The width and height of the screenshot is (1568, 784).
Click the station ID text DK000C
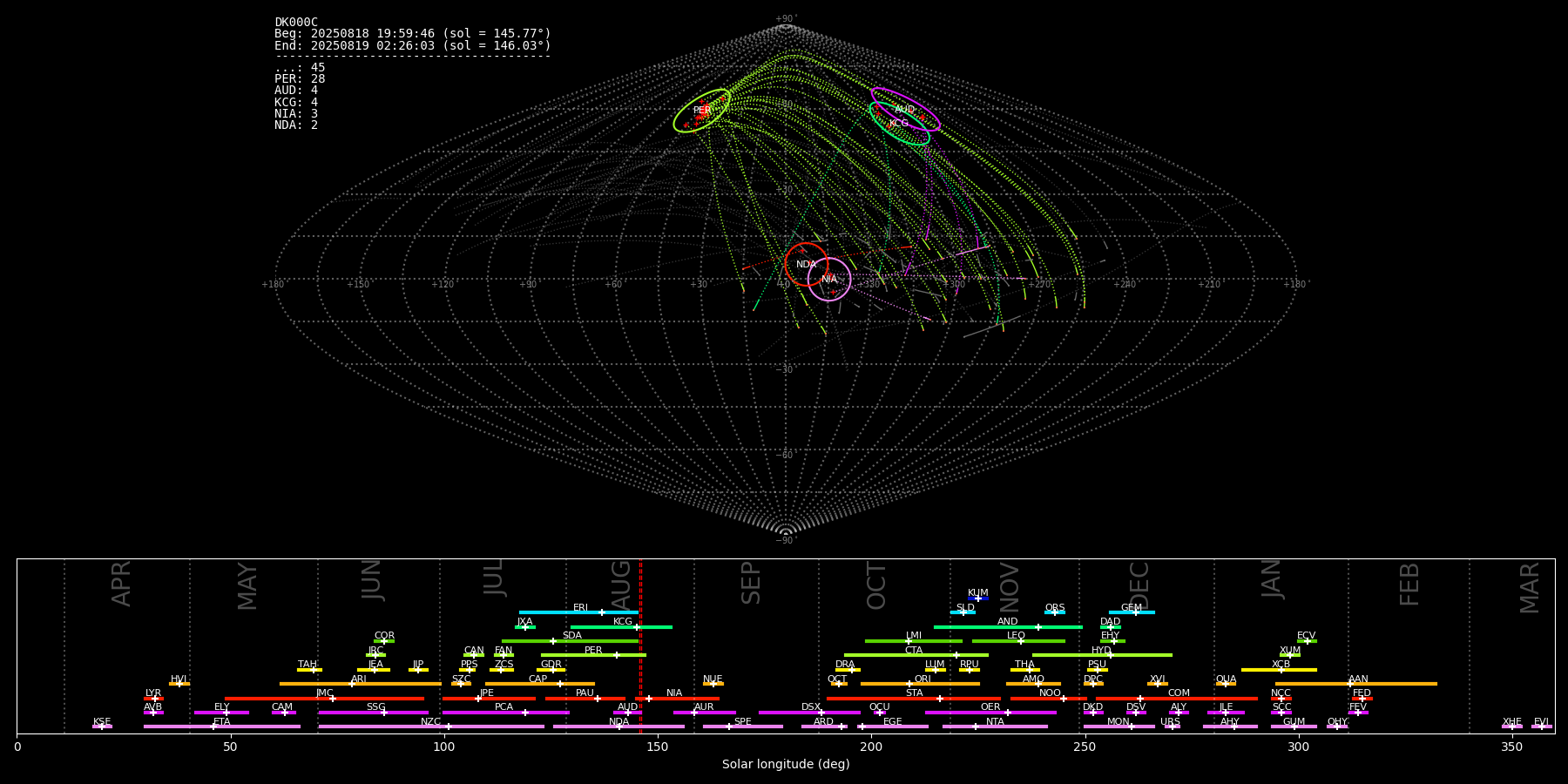coord(296,23)
